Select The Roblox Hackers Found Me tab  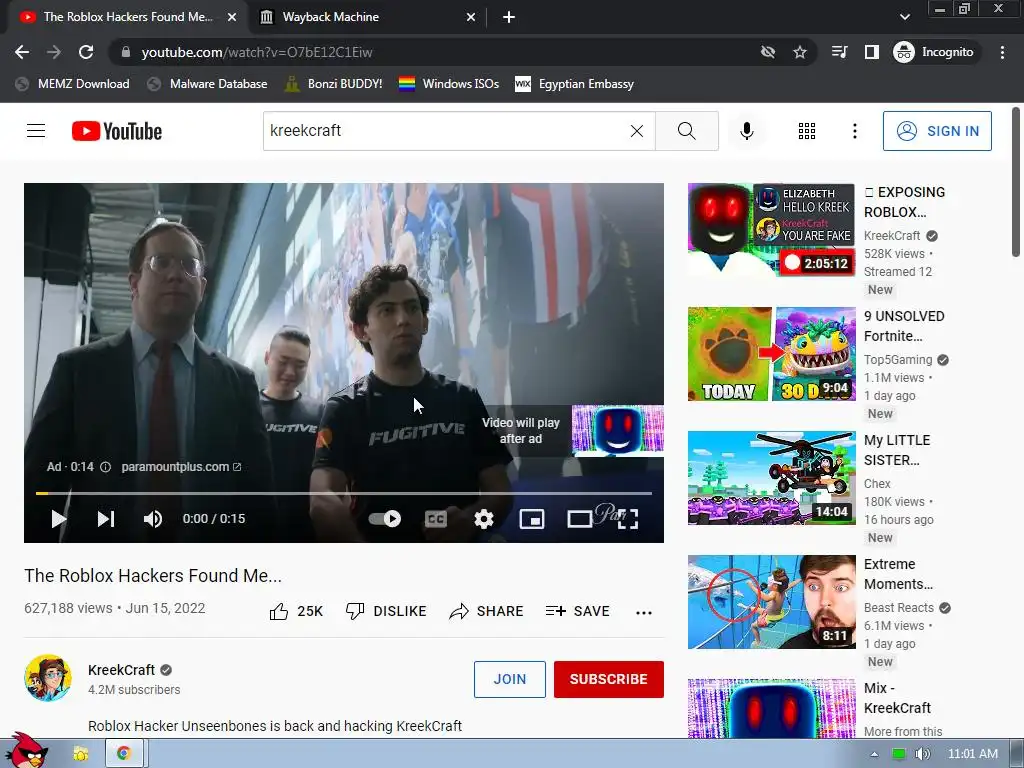(127, 17)
